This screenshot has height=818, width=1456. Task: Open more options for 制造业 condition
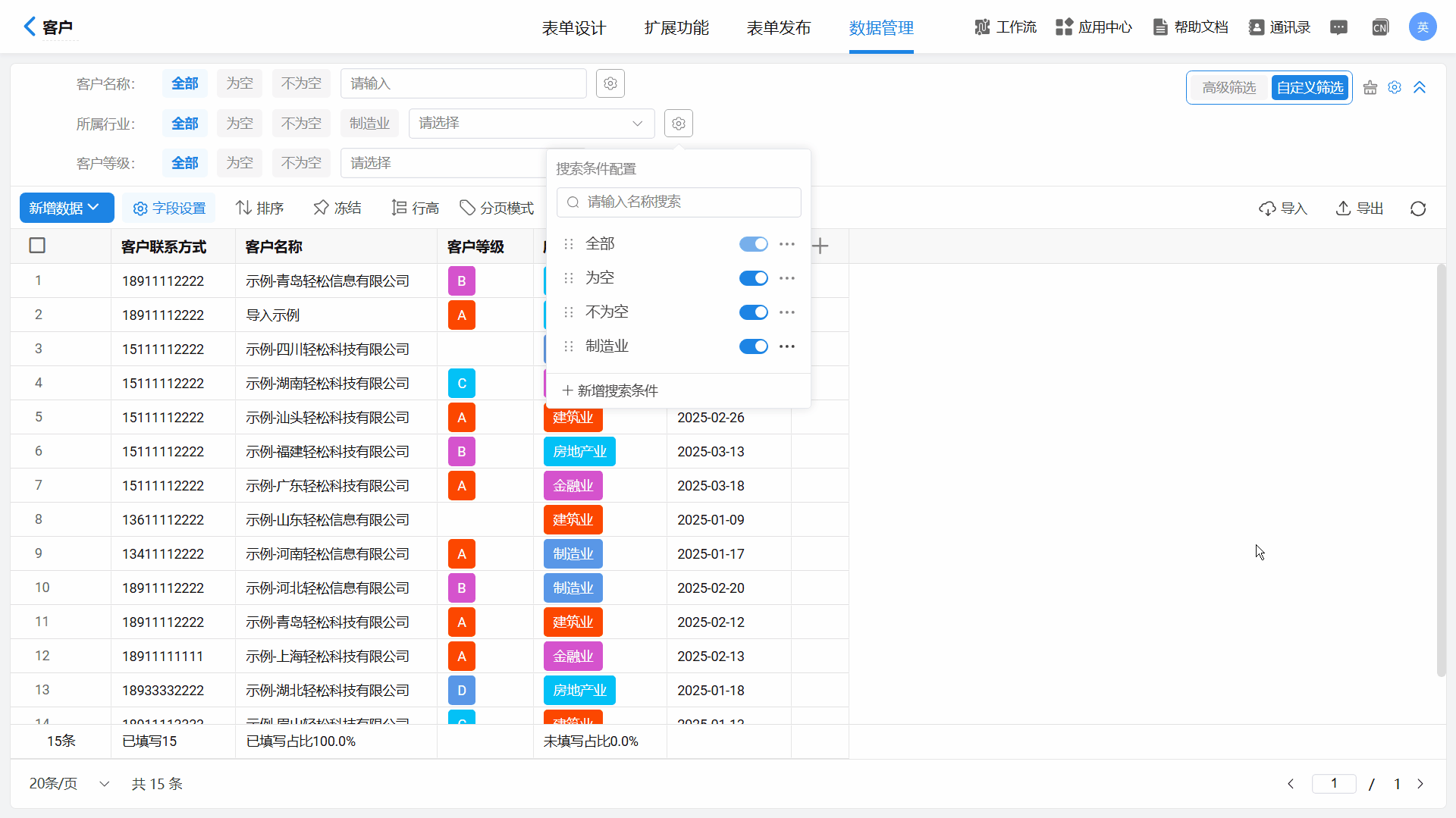pyautogui.click(x=787, y=346)
